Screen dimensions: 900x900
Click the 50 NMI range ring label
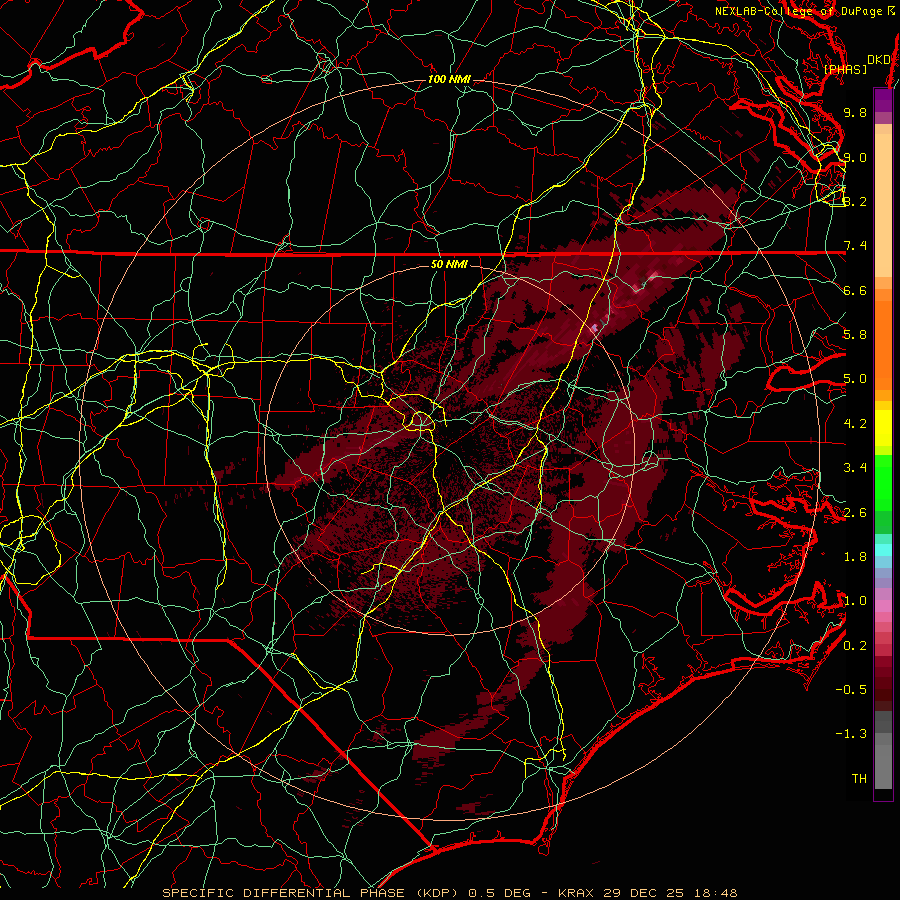(x=449, y=264)
